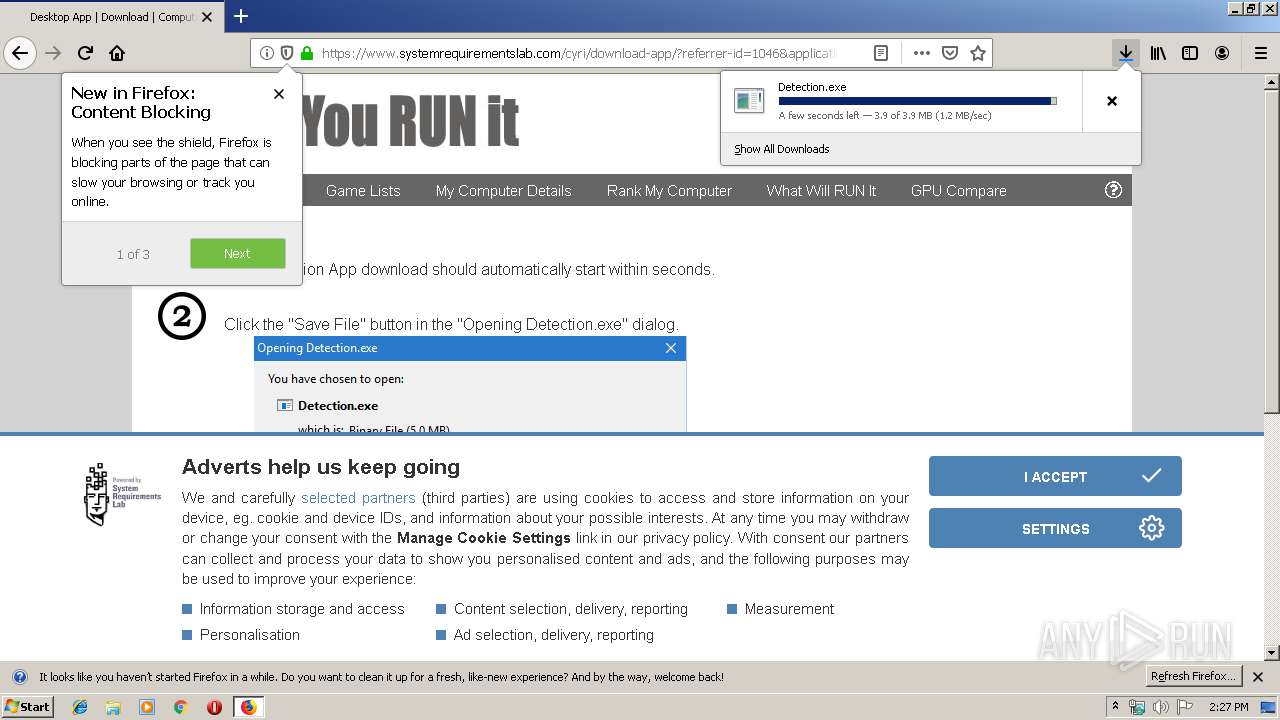Open cookie SETTINGS button
1280x720 pixels.
(x=1055, y=528)
